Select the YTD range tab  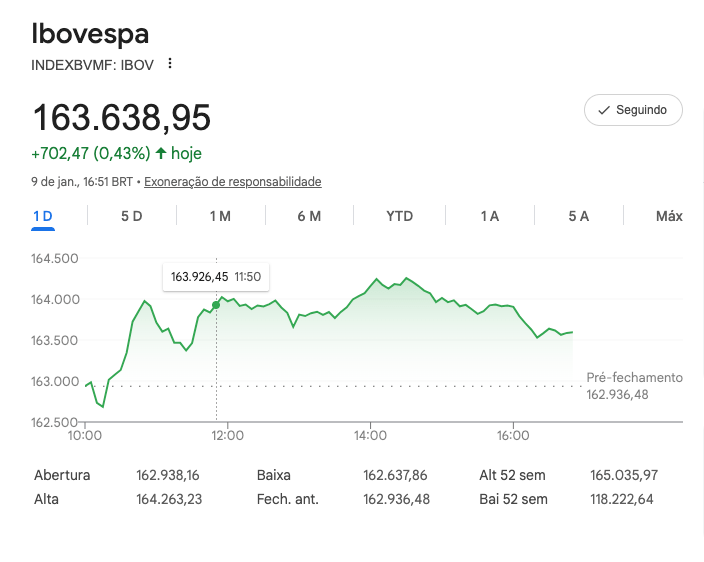[399, 216]
